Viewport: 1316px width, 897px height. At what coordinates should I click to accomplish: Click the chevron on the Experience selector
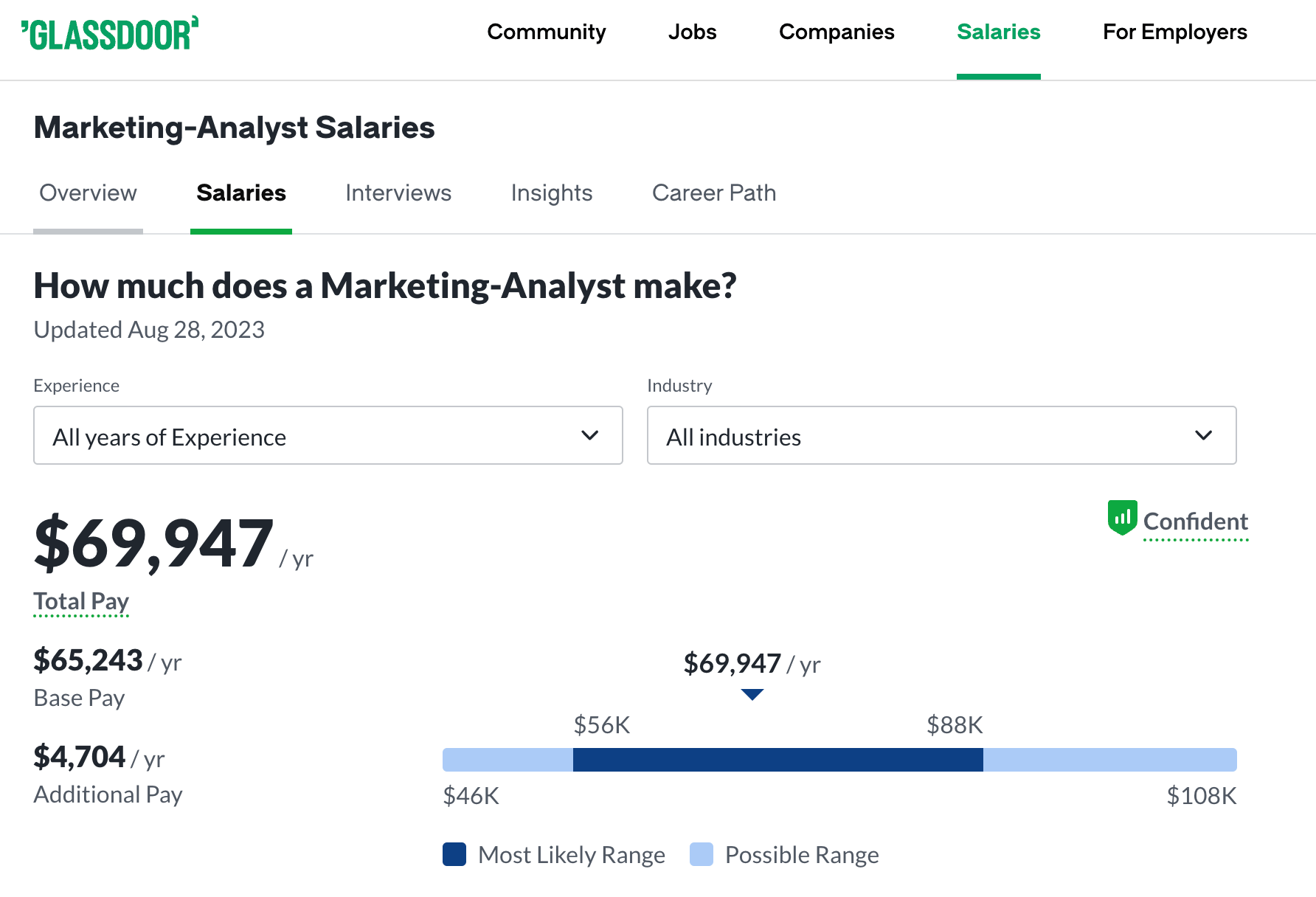pyautogui.click(x=589, y=435)
